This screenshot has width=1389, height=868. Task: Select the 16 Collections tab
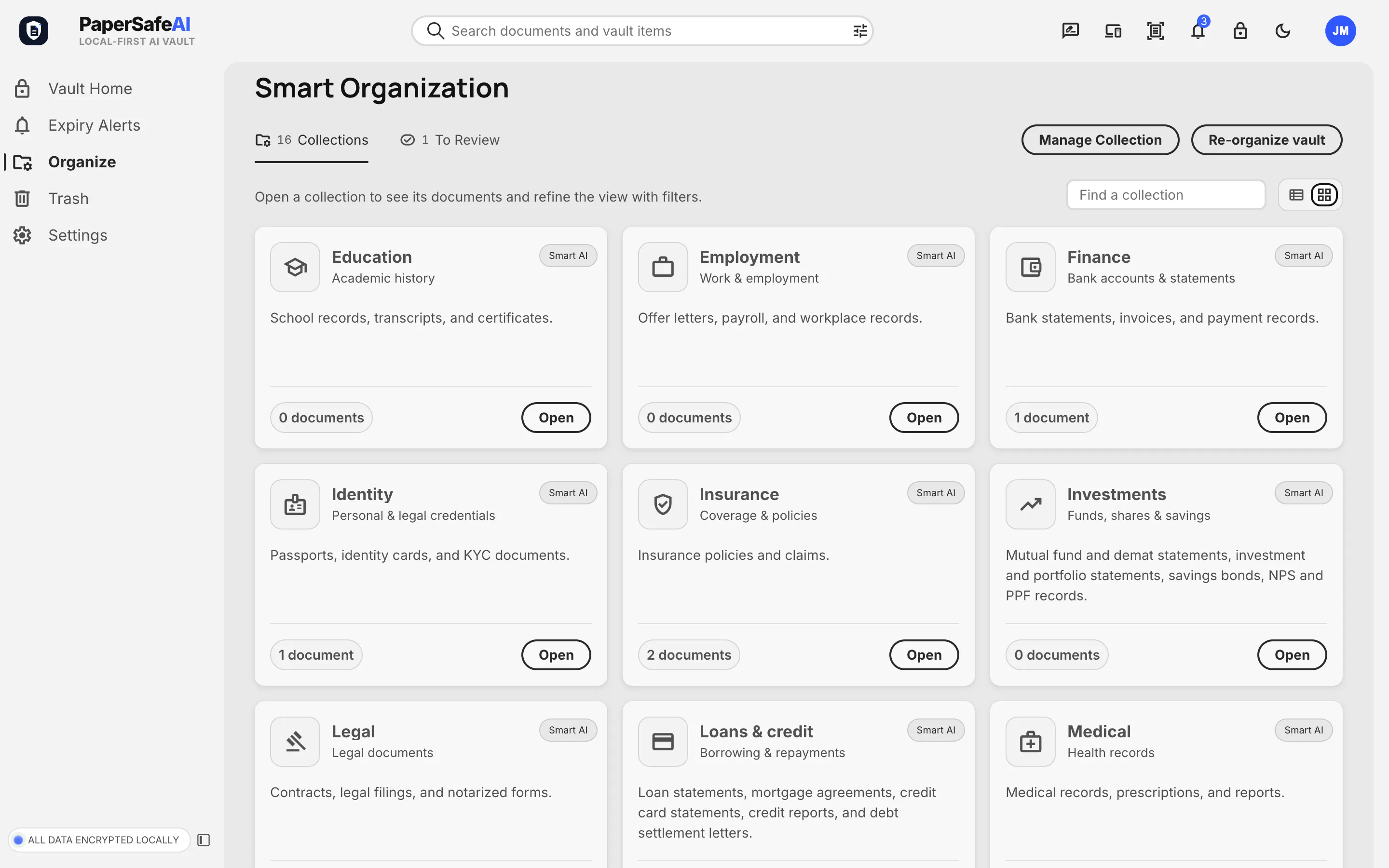point(312,140)
